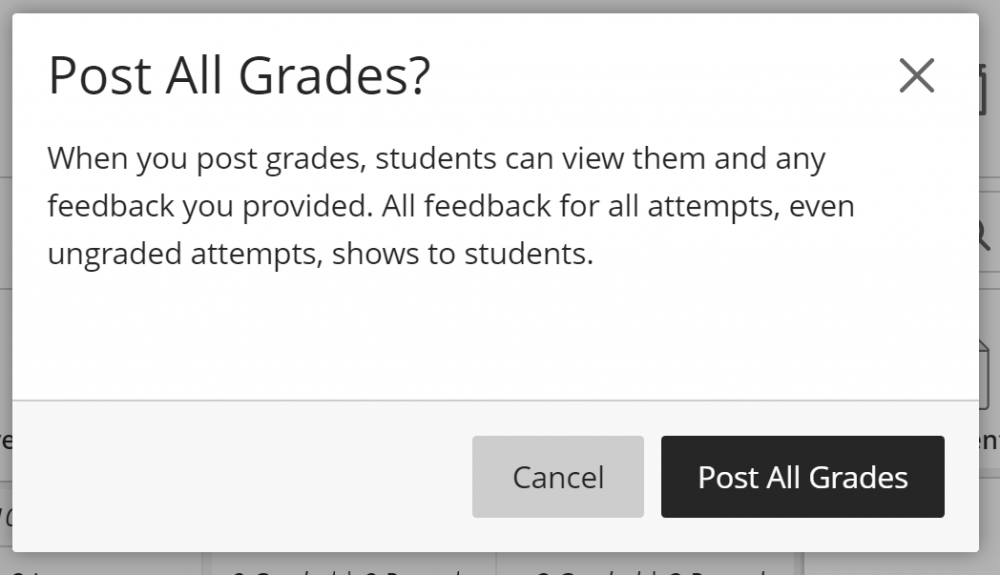Click the dimmed backdrop strip above the dialog
Screen dimensions: 1000x575
tap(500, 6)
